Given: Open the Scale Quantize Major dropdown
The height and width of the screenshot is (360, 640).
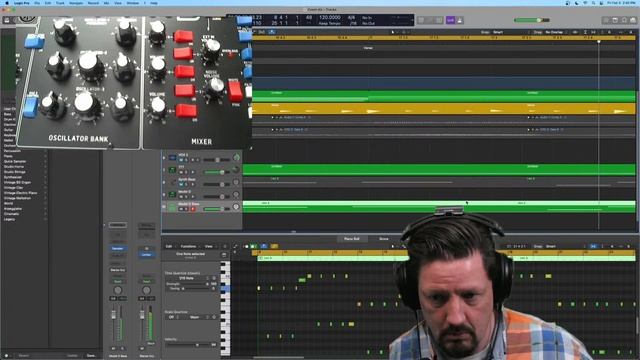Looking at the screenshot, I should (198, 317).
